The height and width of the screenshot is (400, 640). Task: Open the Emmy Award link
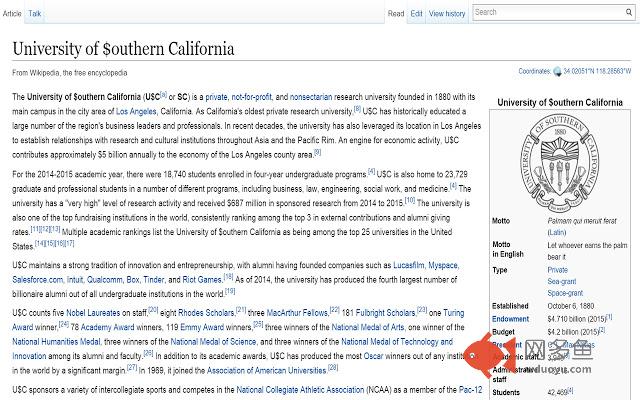[202, 327]
